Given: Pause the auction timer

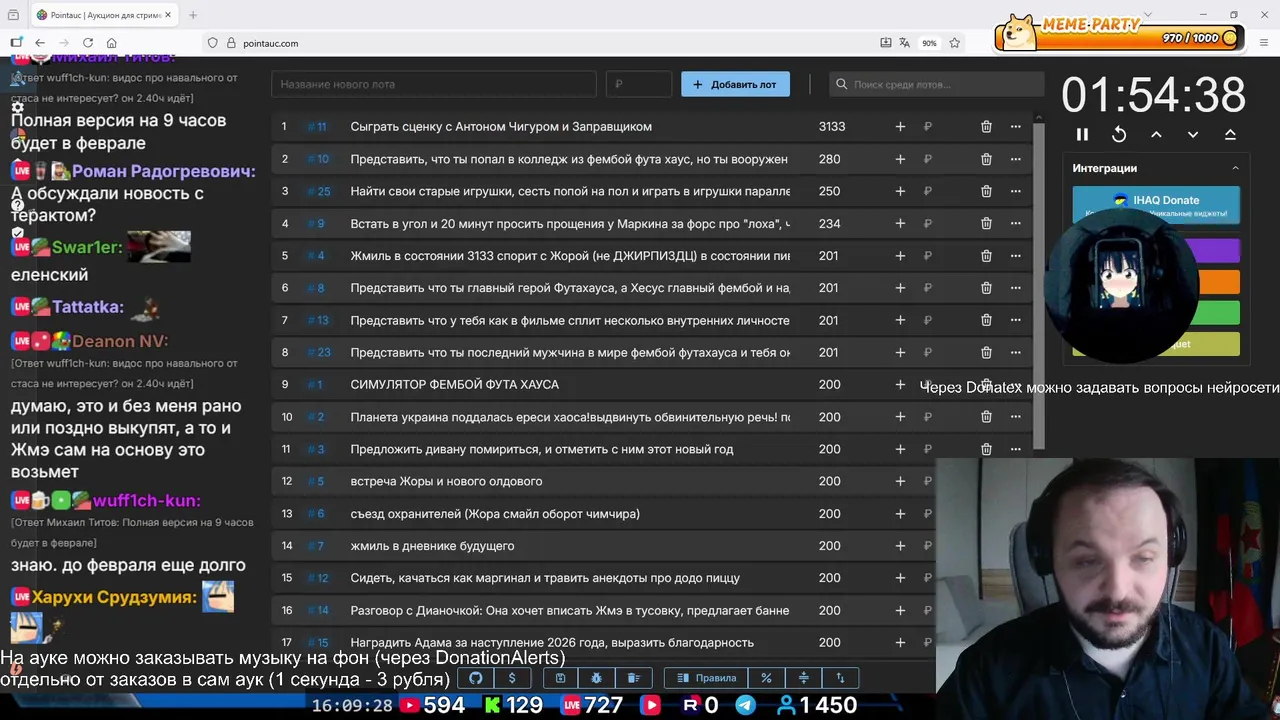Looking at the screenshot, I should click(x=1082, y=134).
